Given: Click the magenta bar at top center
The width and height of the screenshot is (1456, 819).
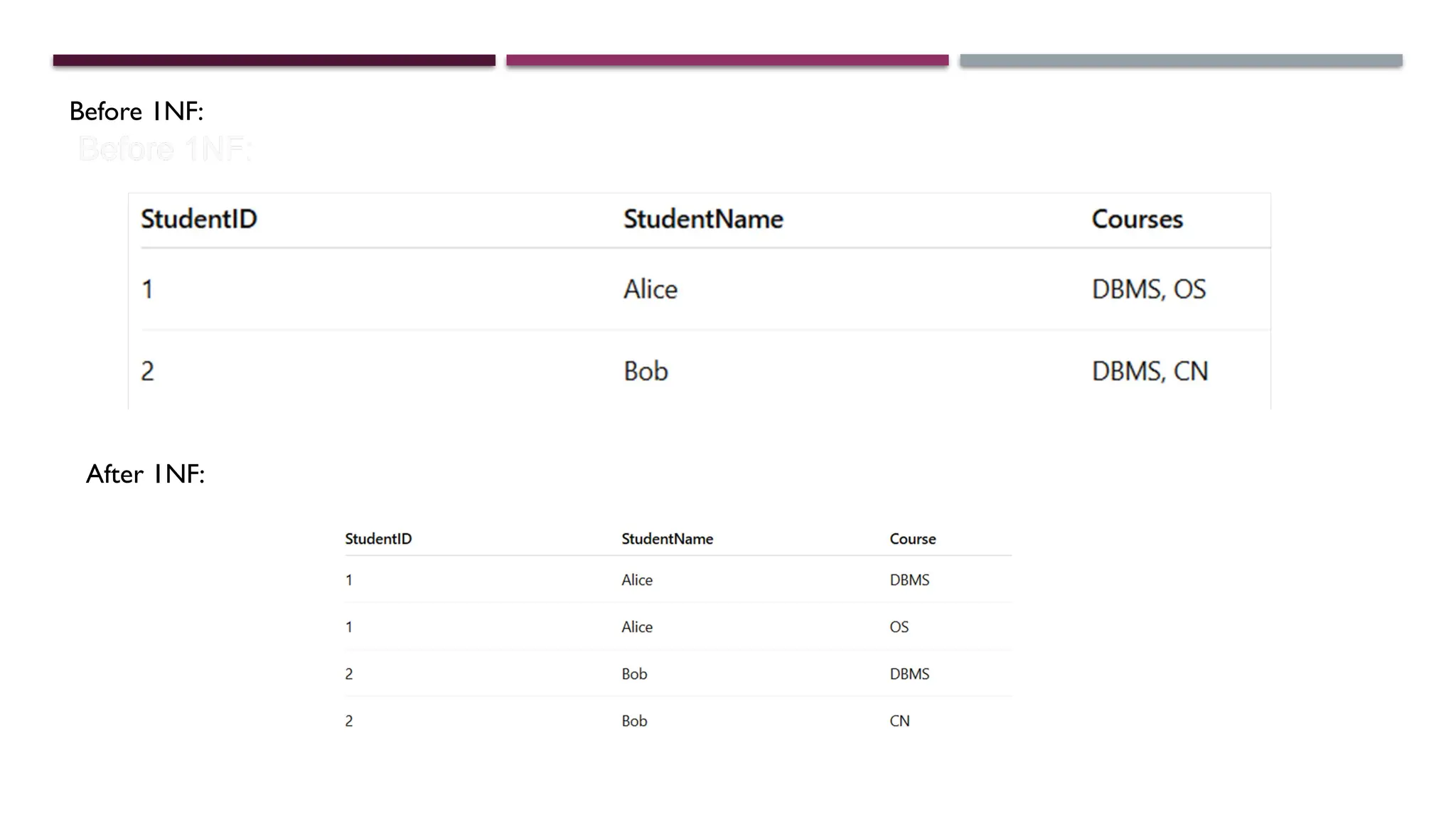Looking at the screenshot, I should click(727, 60).
